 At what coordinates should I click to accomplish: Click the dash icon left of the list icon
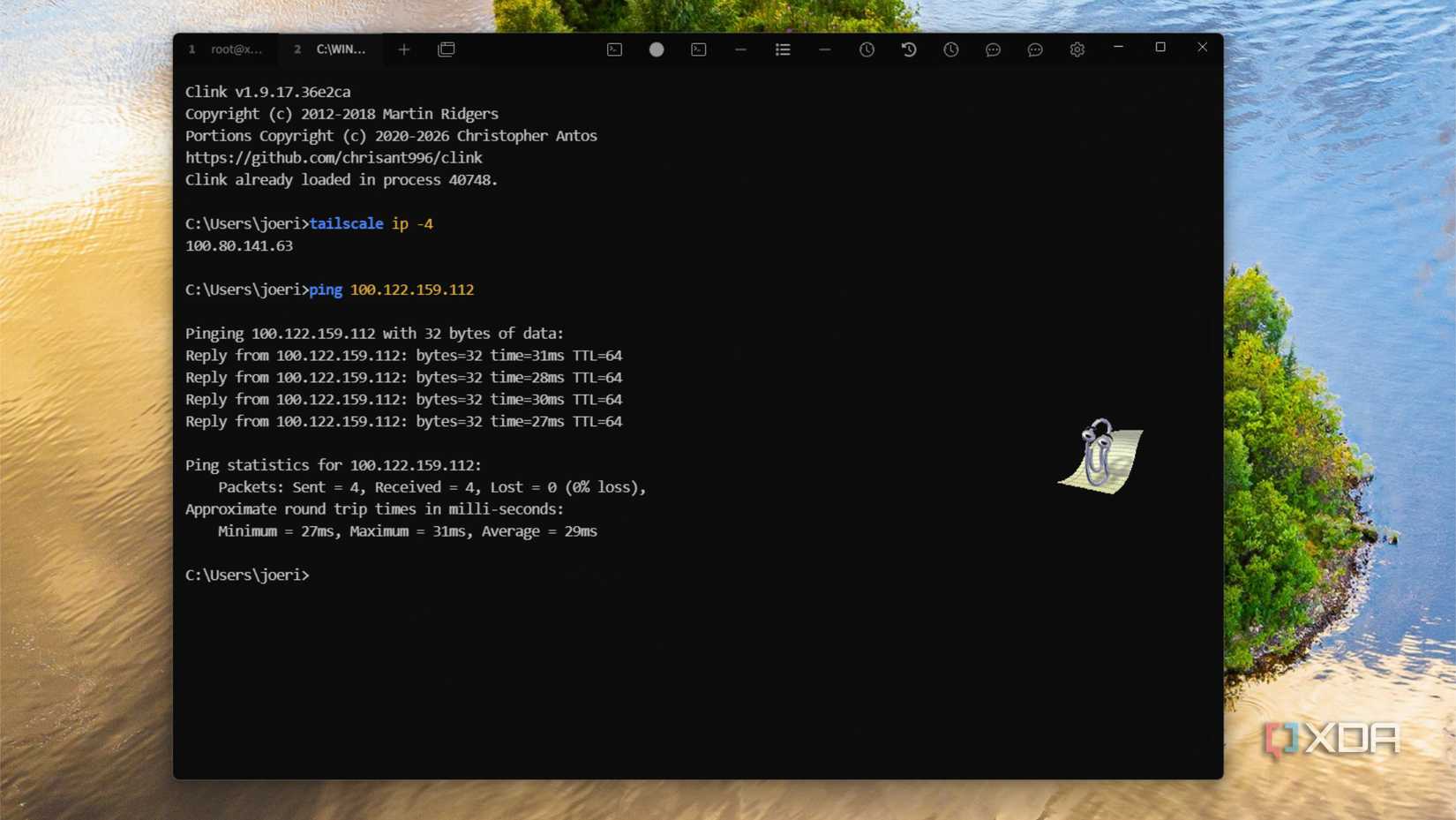click(740, 49)
